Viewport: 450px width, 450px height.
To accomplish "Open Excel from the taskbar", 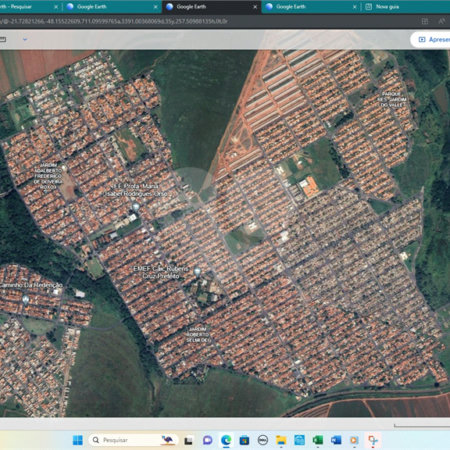I will coord(318,440).
